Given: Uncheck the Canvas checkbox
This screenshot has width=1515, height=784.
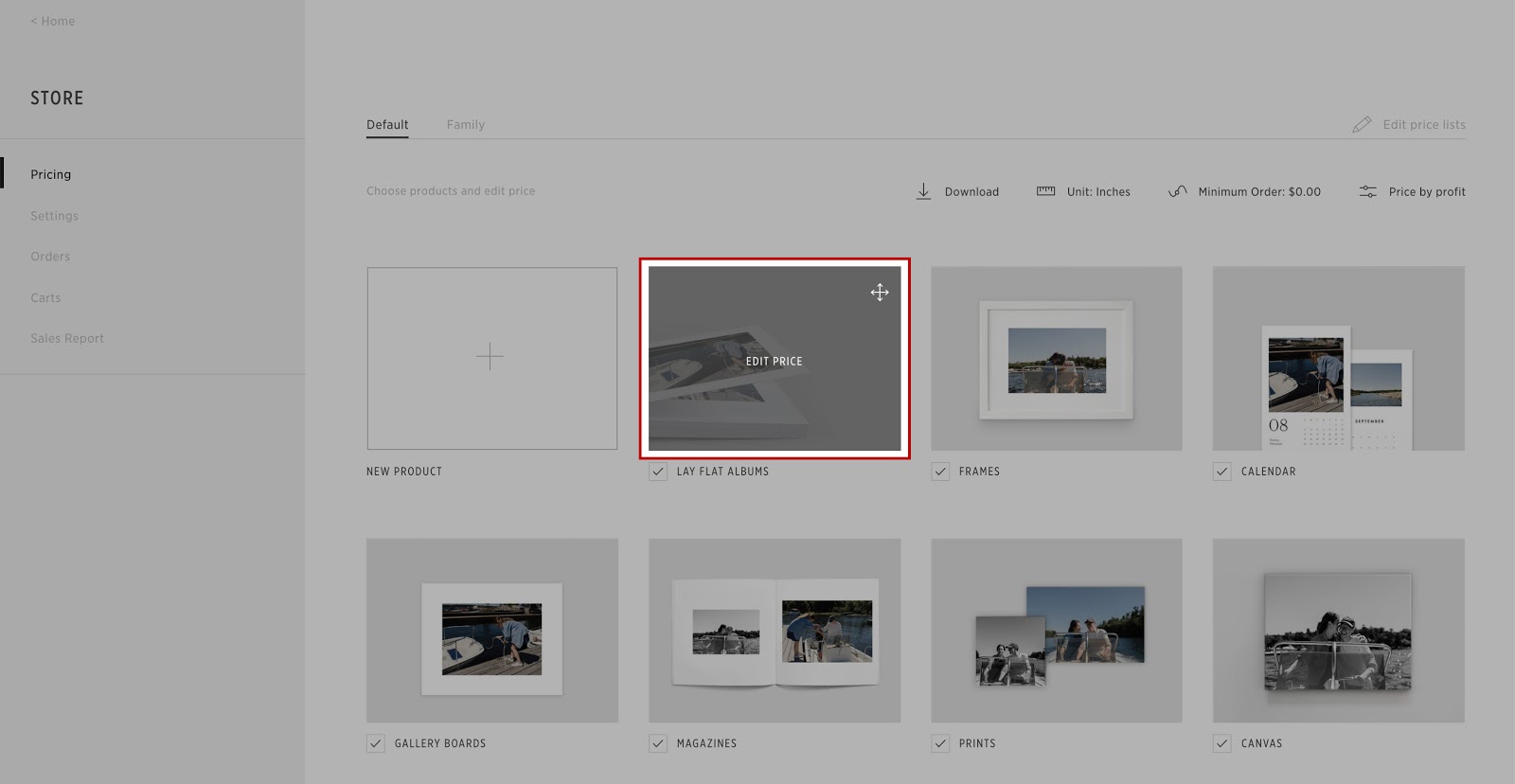Looking at the screenshot, I should pyautogui.click(x=1222, y=743).
